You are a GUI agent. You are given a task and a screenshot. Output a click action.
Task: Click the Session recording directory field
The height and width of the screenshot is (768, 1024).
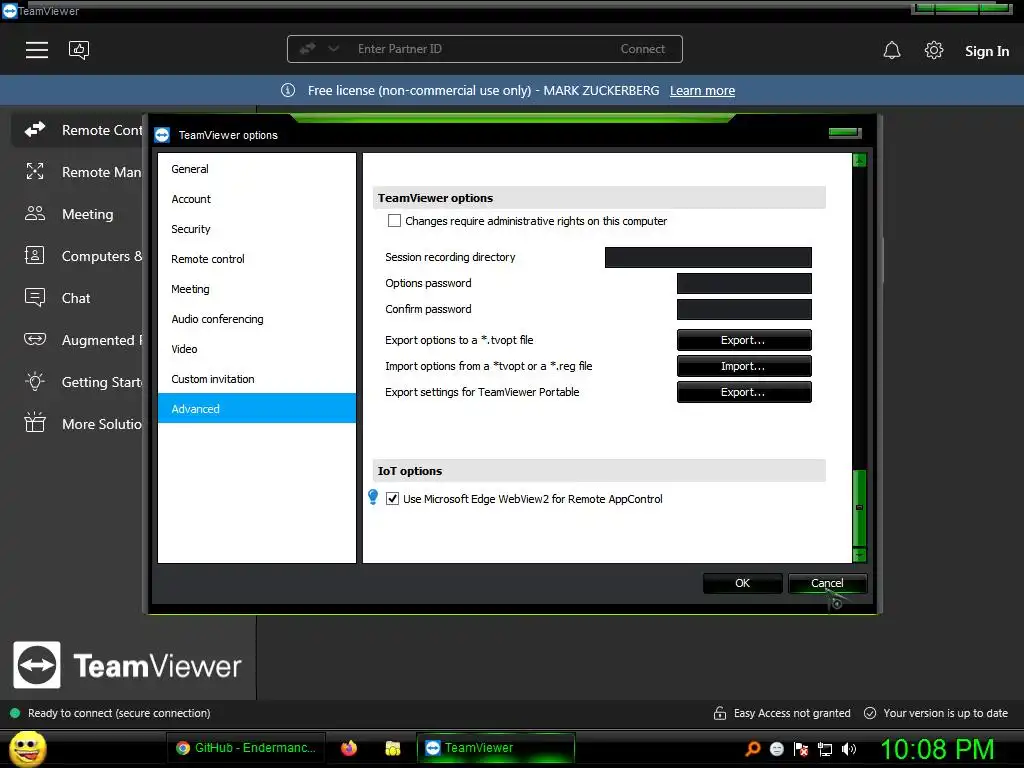click(x=708, y=257)
